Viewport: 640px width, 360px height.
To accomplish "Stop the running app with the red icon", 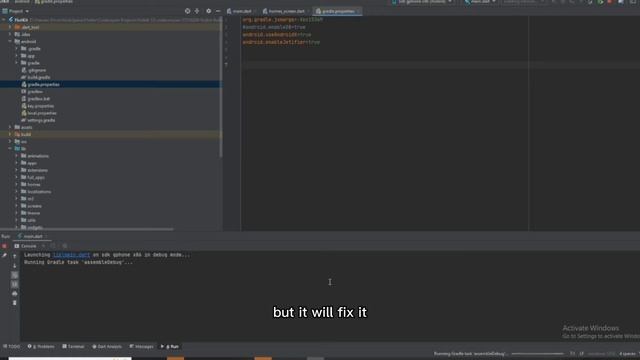I will [x=4, y=246].
